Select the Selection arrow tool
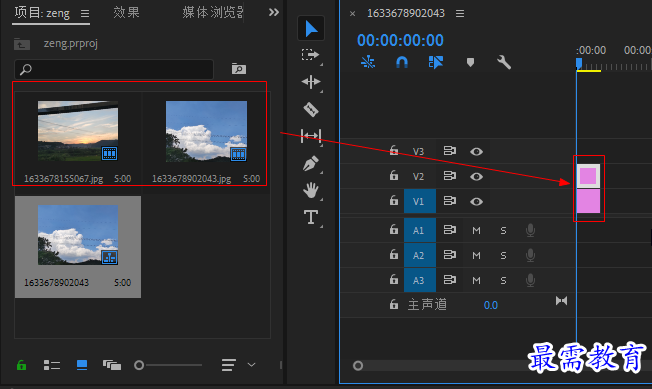Image resolution: width=652 pixels, height=389 pixels. pos(311,29)
